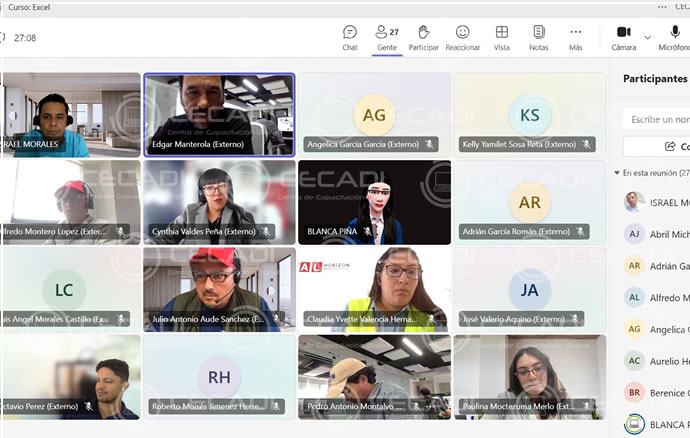Click muted mic icon on Cynthia Valdes tile
Image resolution: width=690 pixels, height=438 pixels.
pyautogui.click(x=266, y=231)
